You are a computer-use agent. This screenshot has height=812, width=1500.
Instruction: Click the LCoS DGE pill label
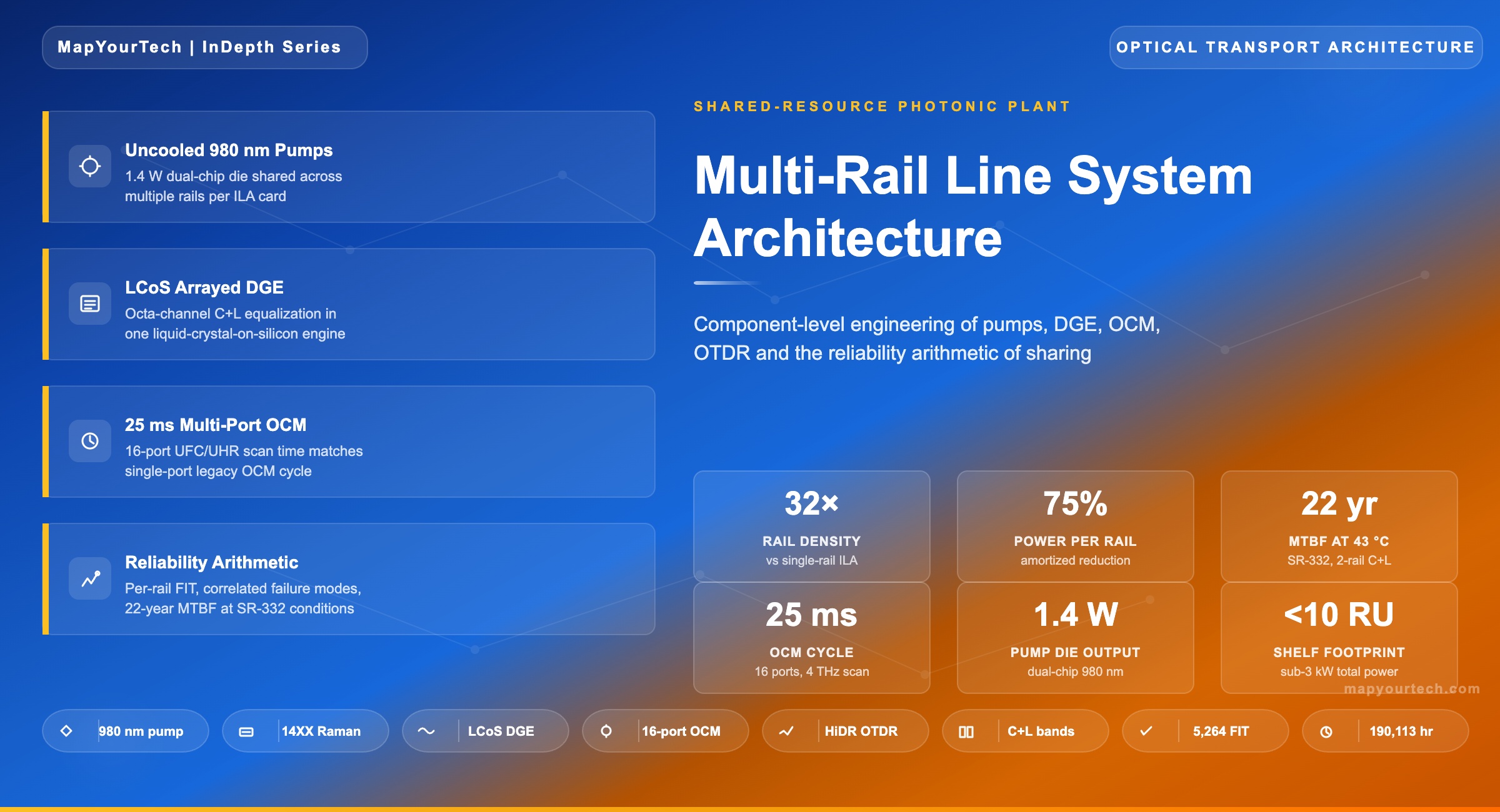[x=501, y=731]
